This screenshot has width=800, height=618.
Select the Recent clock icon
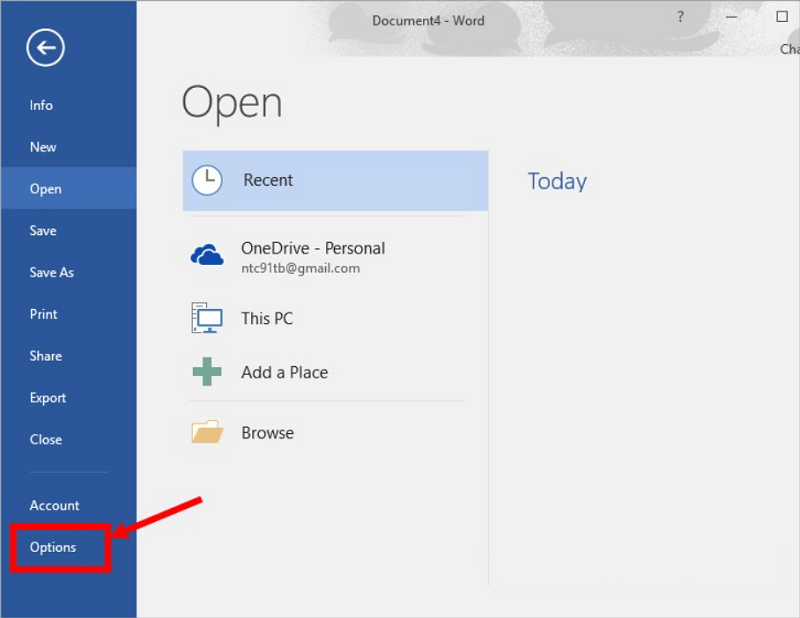(207, 180)
